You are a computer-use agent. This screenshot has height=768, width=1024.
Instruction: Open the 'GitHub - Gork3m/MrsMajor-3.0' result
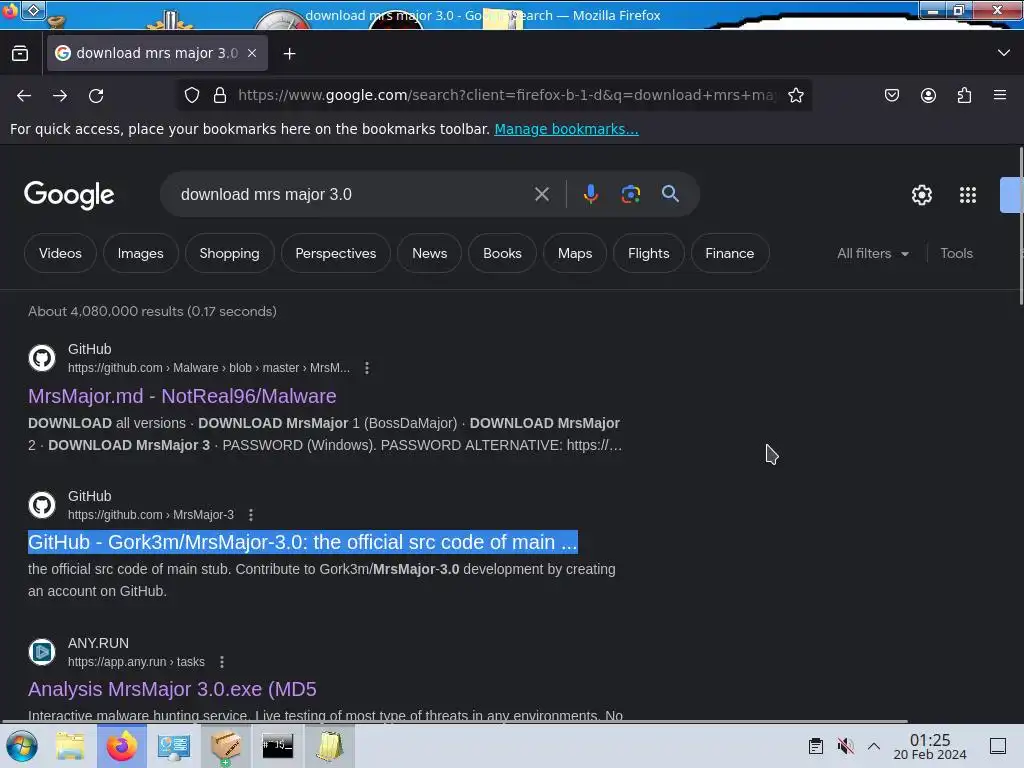302,542
